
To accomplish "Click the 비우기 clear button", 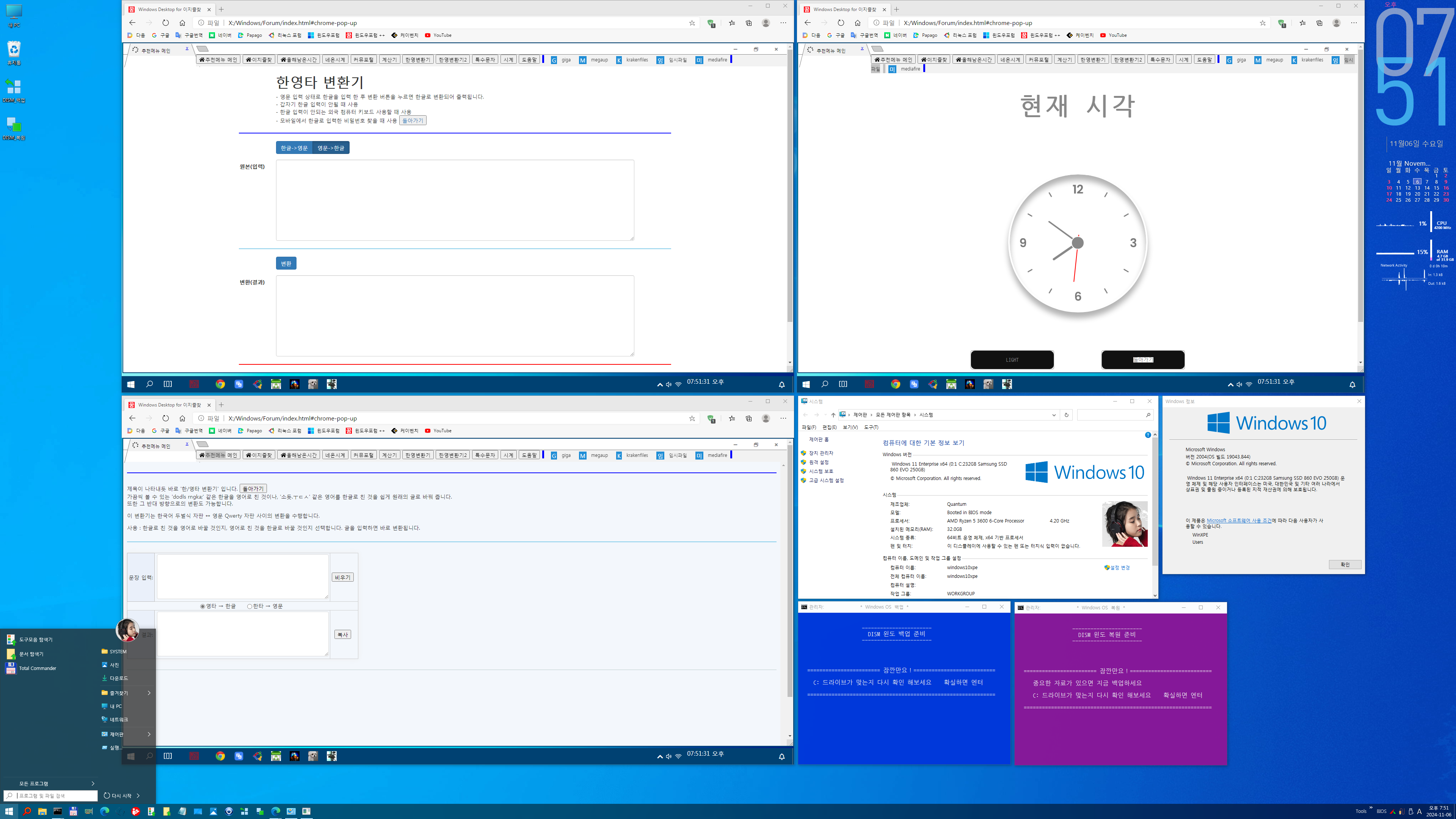I will 342,577.
